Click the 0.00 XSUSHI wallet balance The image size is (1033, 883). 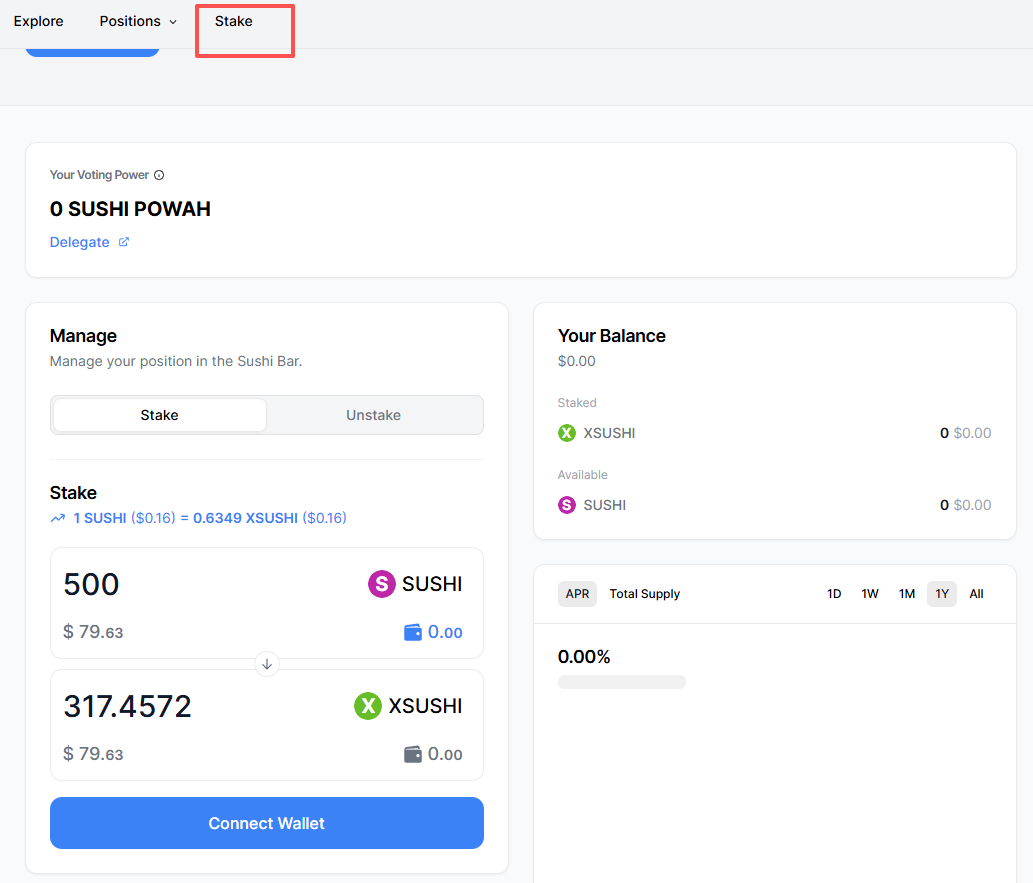(x=445, y=755)
